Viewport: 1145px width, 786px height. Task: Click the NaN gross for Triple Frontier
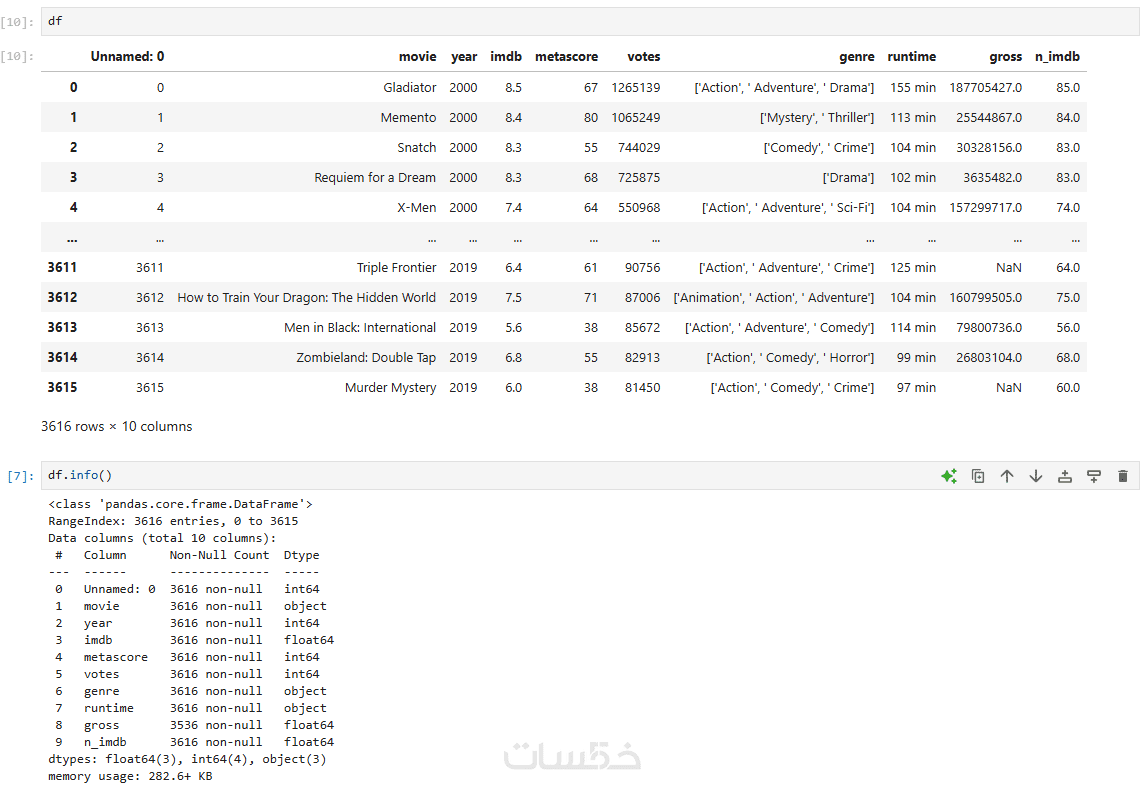tap(1008, 267)
